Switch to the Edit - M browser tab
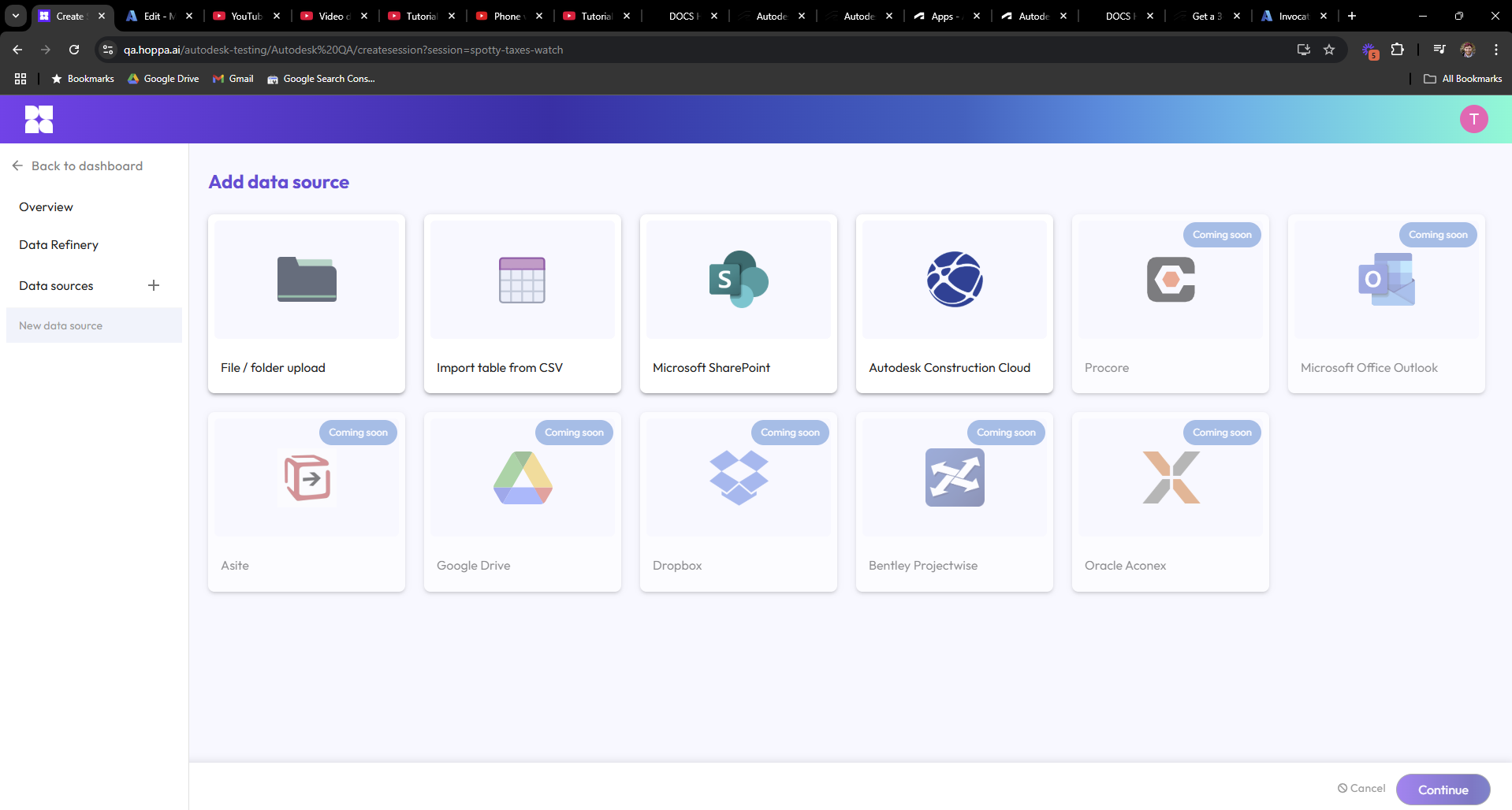 (160, 16)
